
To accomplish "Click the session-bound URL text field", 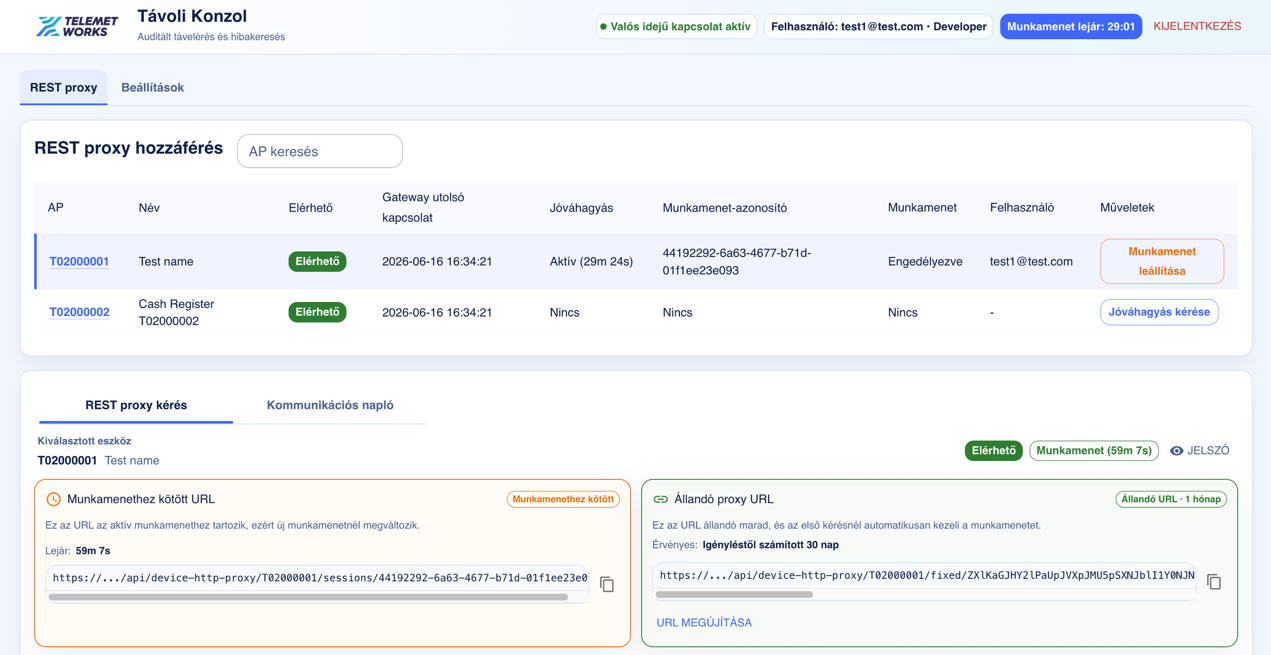I will (318, 578).
